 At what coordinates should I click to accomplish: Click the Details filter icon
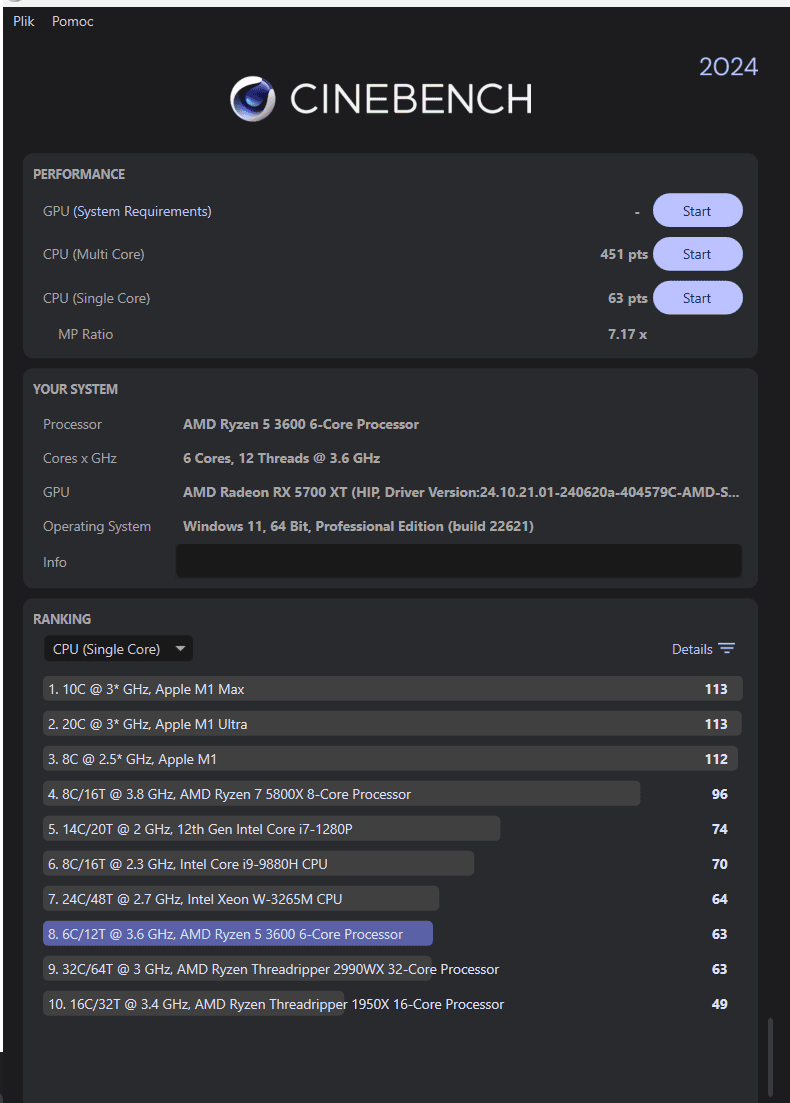click(727, 649)
